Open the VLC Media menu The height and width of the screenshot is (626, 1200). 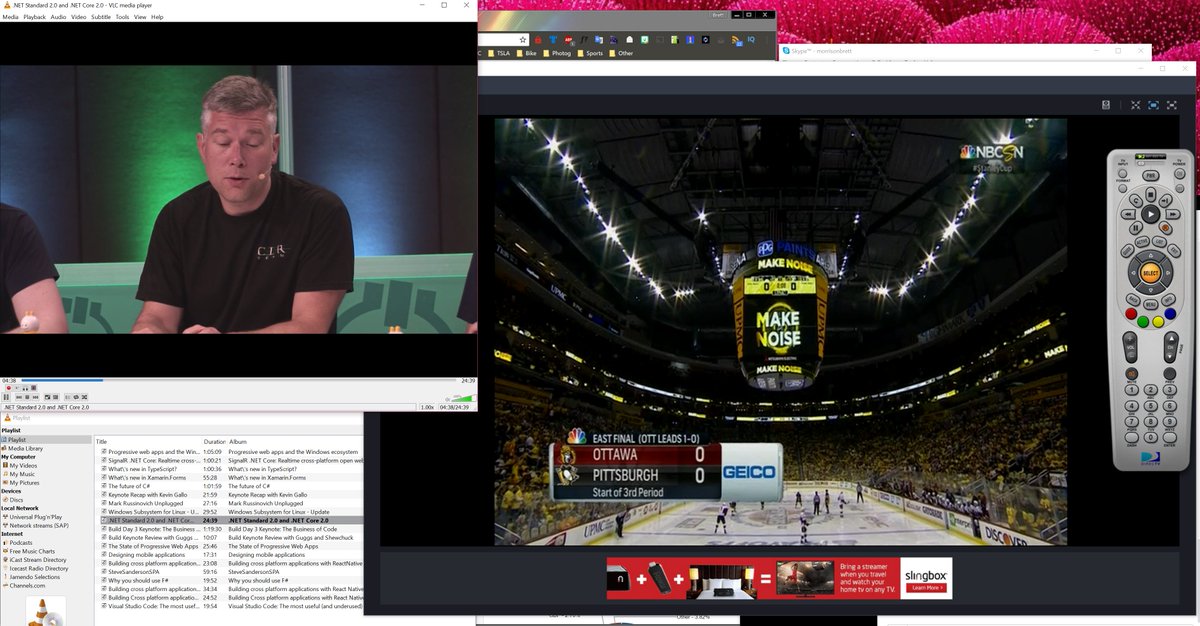[10, 17]
